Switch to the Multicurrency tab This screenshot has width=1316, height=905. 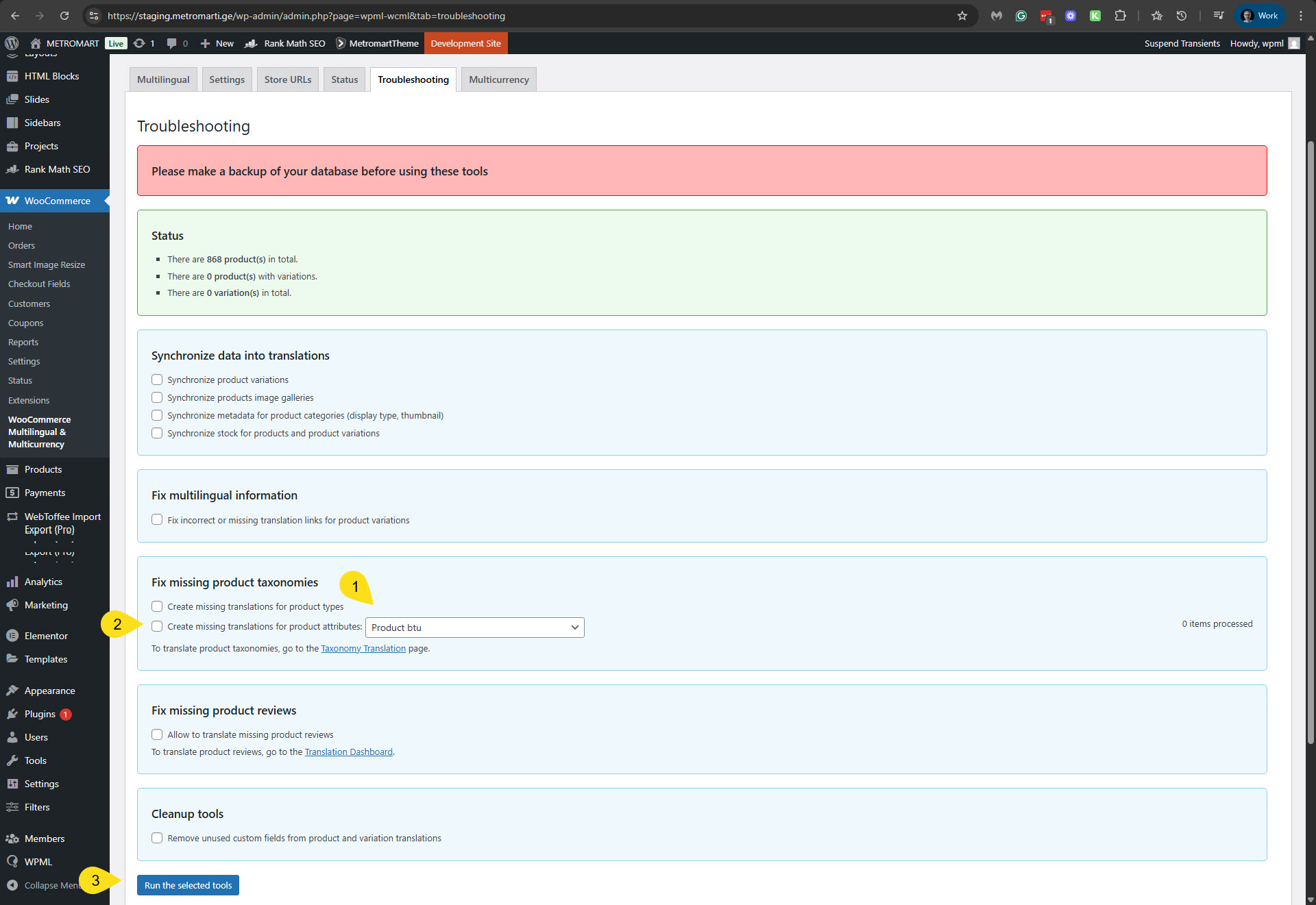click(498, 79)
